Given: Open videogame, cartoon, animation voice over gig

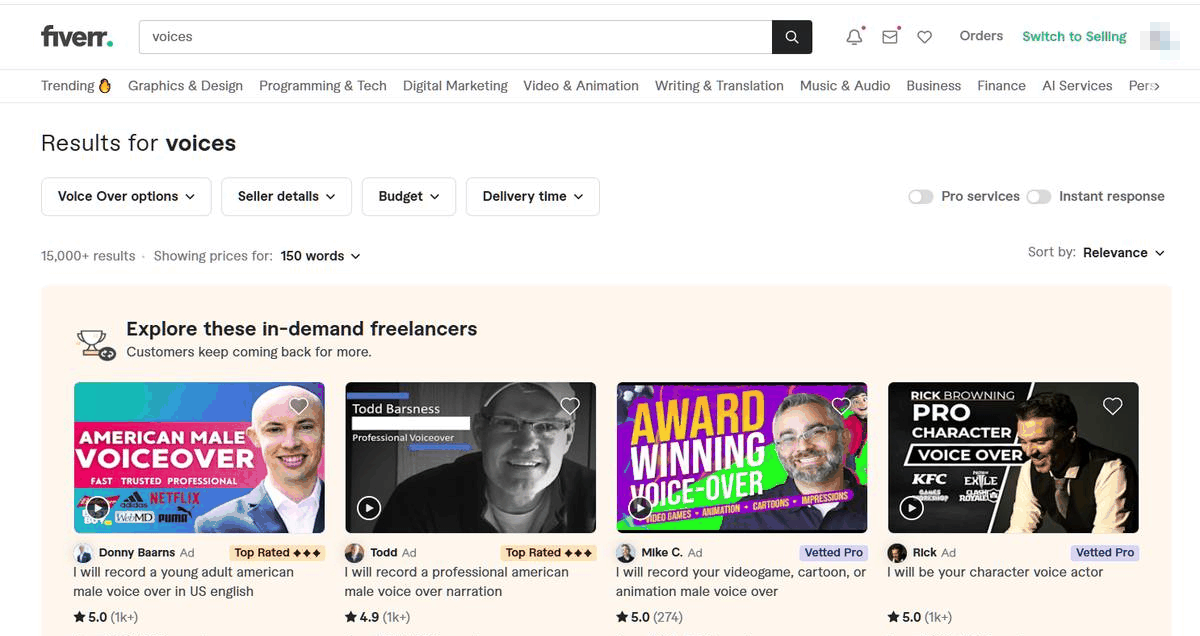Looking at the screenshot, I should (x=741, y=582).
